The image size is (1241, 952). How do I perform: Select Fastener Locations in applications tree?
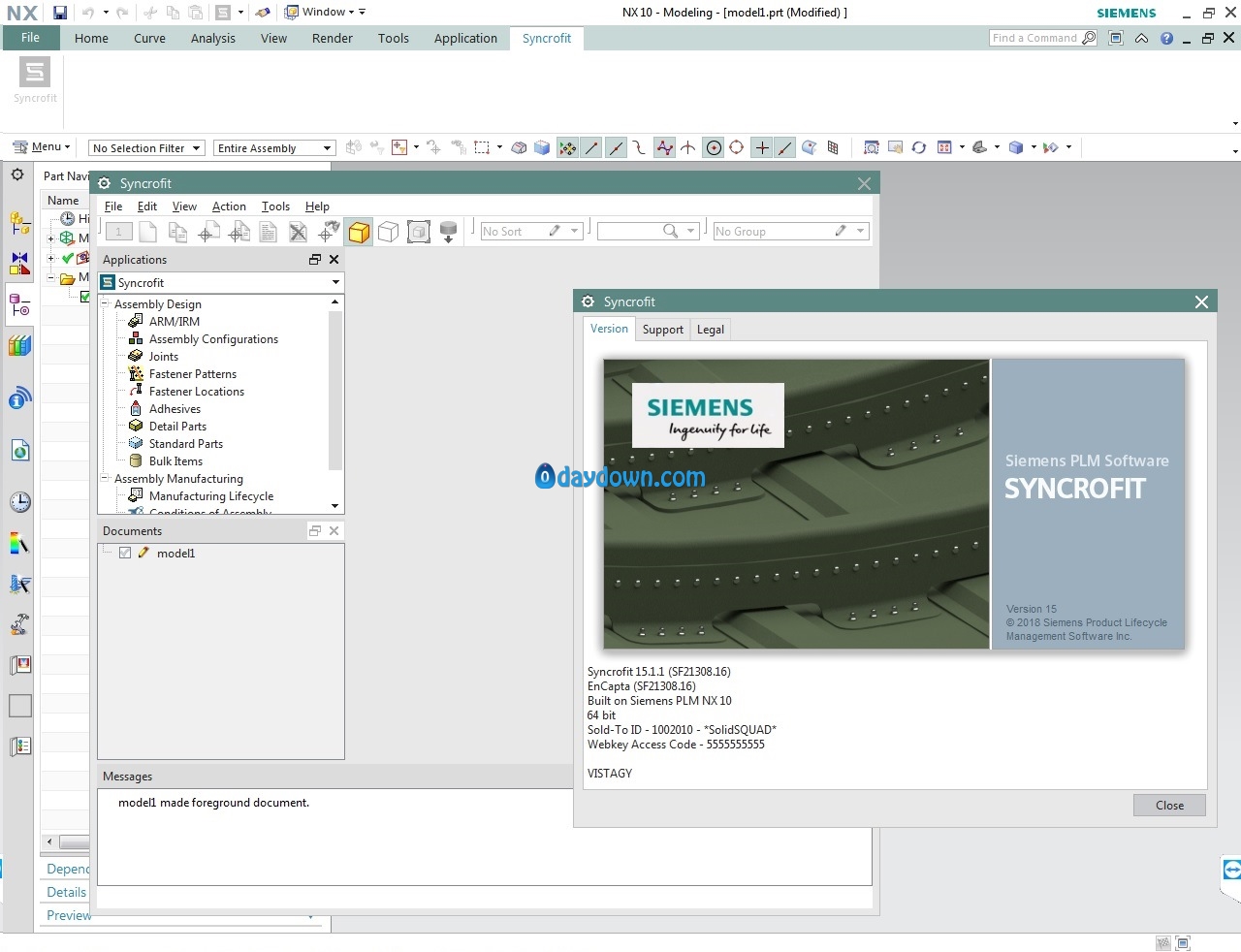tap(197, 392)
